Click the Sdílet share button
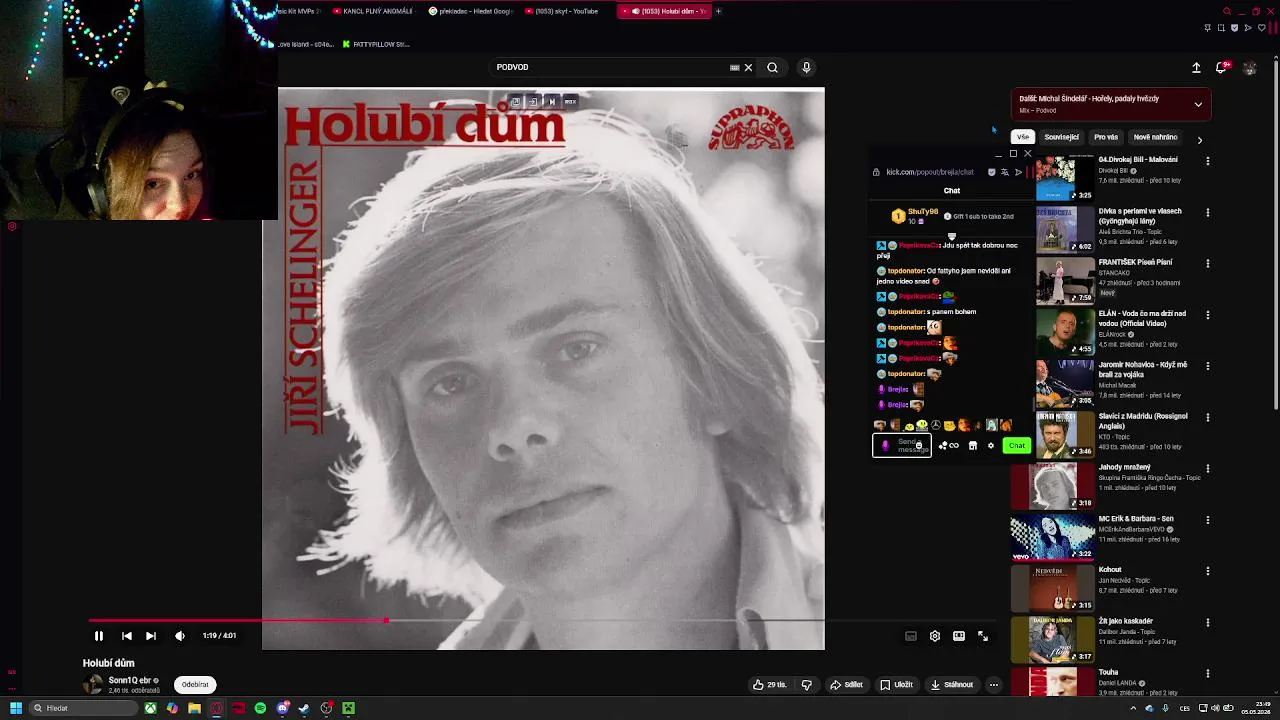1280x720 pixels. [846, 685]
